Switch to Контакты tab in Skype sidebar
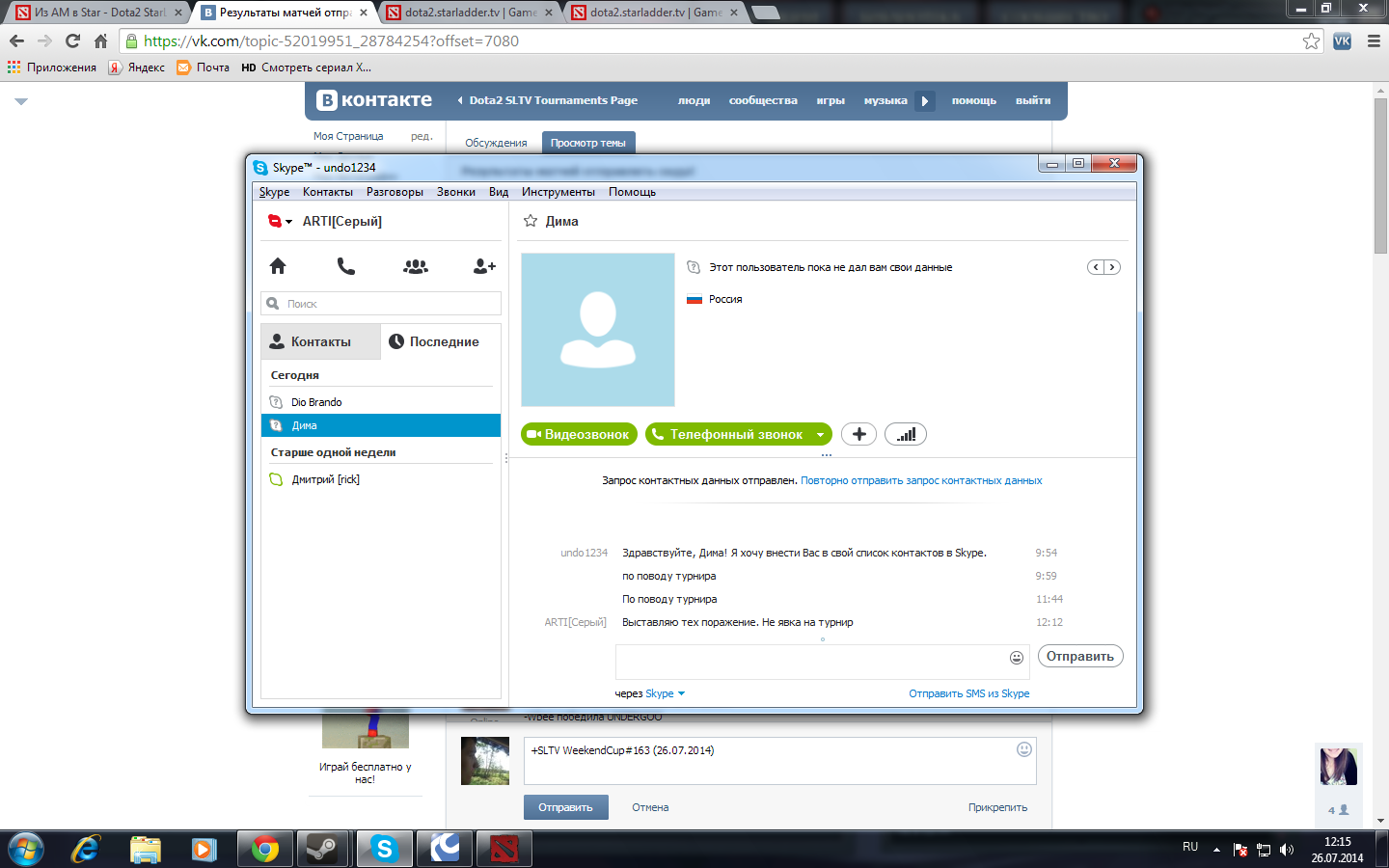Image resolution: width=1389 pixels, height=868 pixels. pyautogui.click(x=320, y=341)
